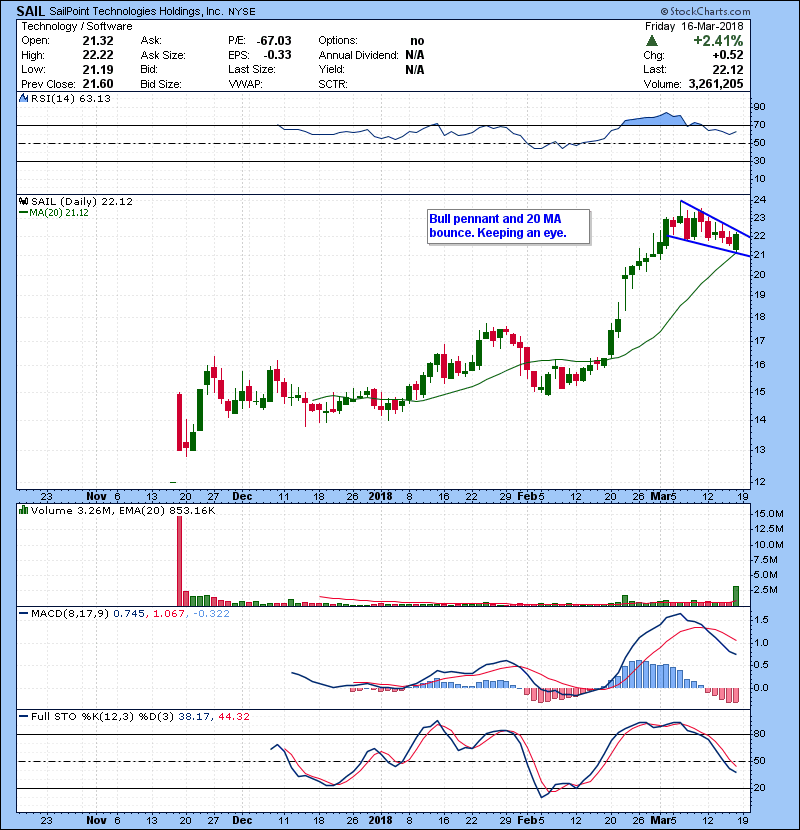Click the RSI(14) 63.13 panel label

pyautogui.click(x=71, y=98)
